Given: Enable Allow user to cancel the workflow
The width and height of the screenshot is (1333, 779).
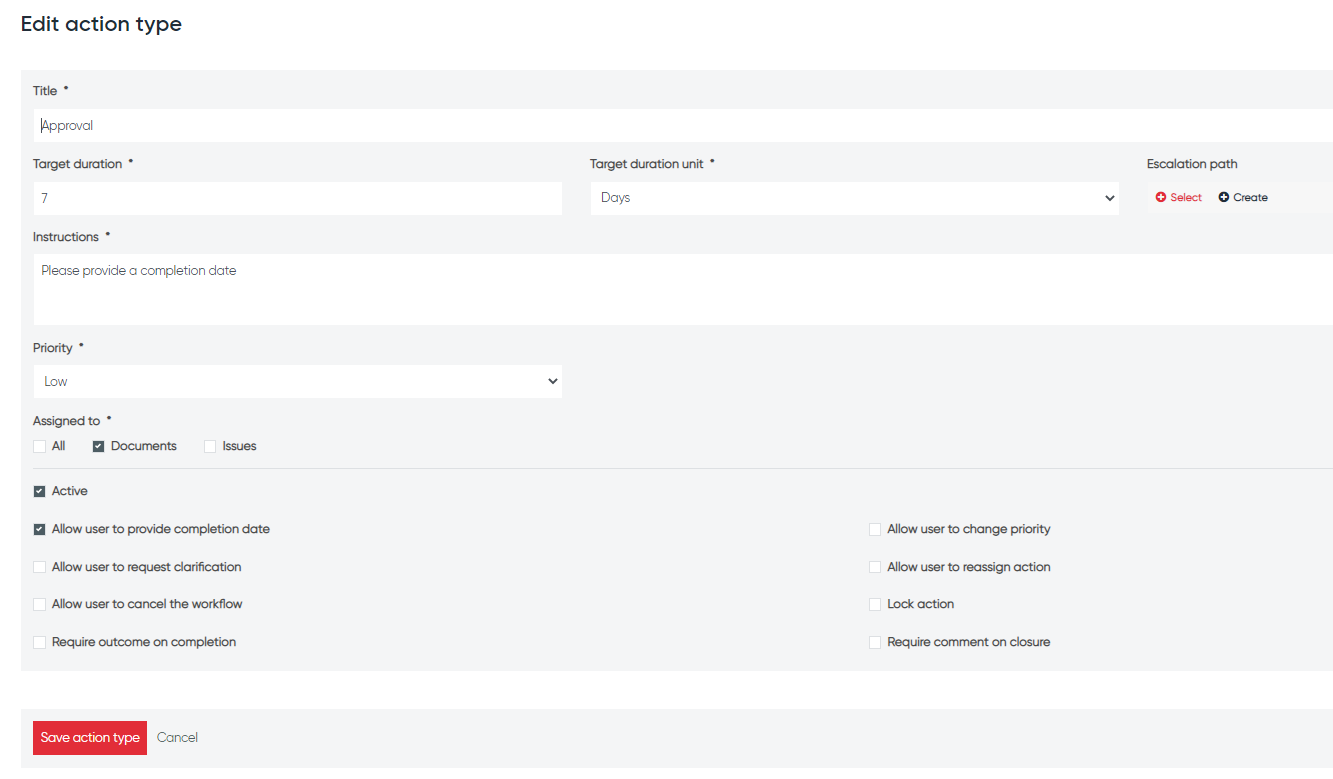Looking at the screenshot, I should [40, 605].
